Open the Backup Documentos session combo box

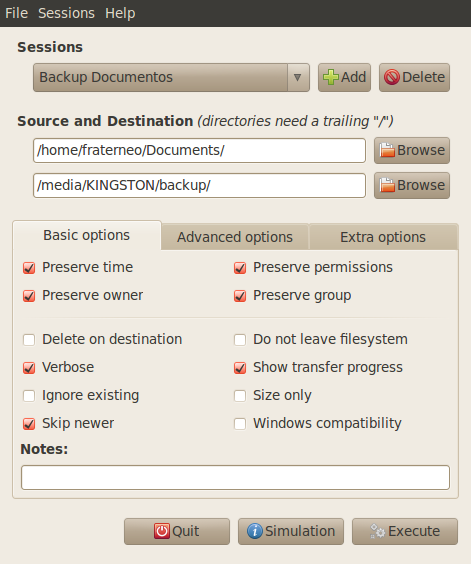click(x=171, y=77)
